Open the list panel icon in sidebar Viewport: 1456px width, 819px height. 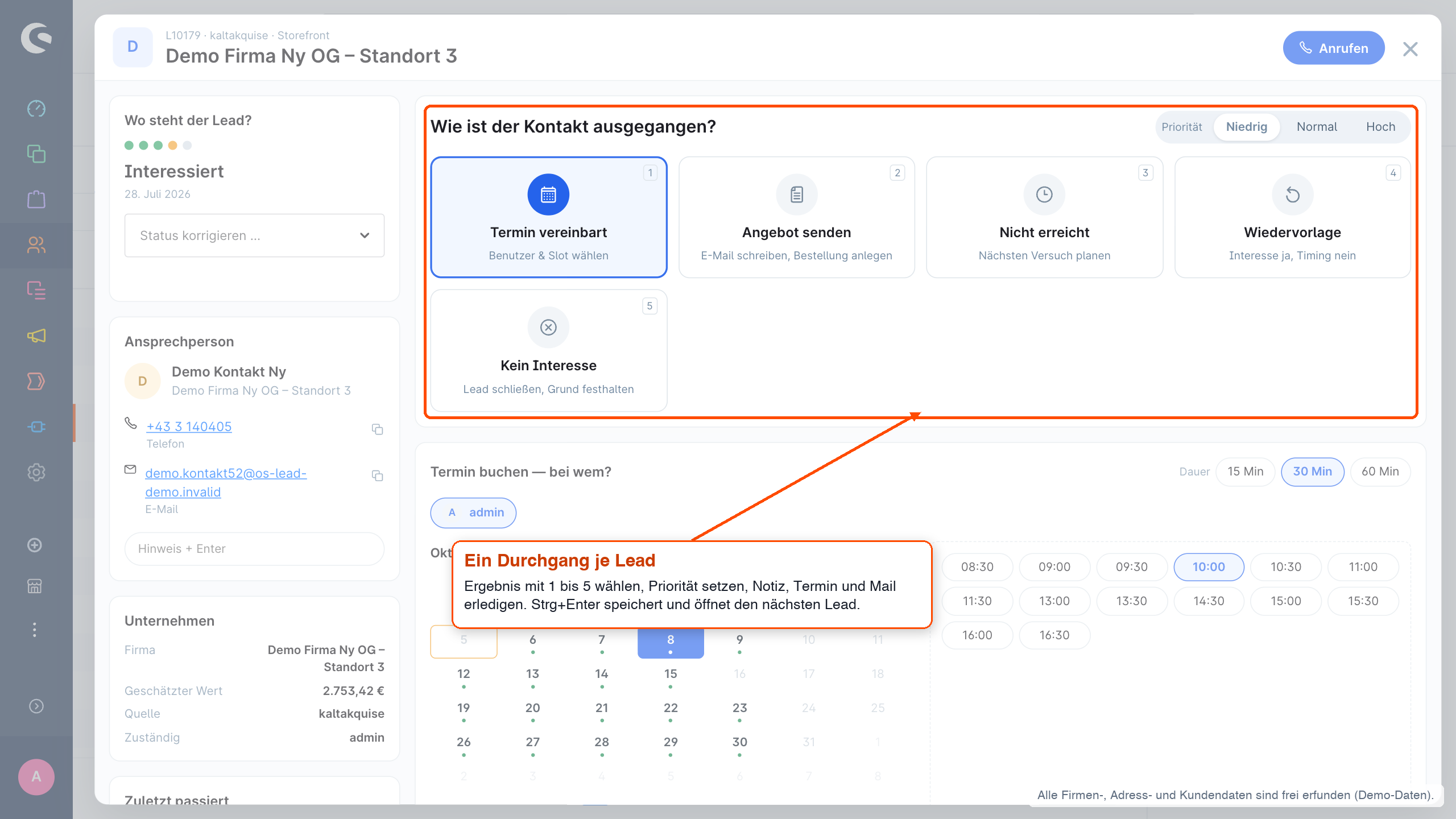[36, 290]
